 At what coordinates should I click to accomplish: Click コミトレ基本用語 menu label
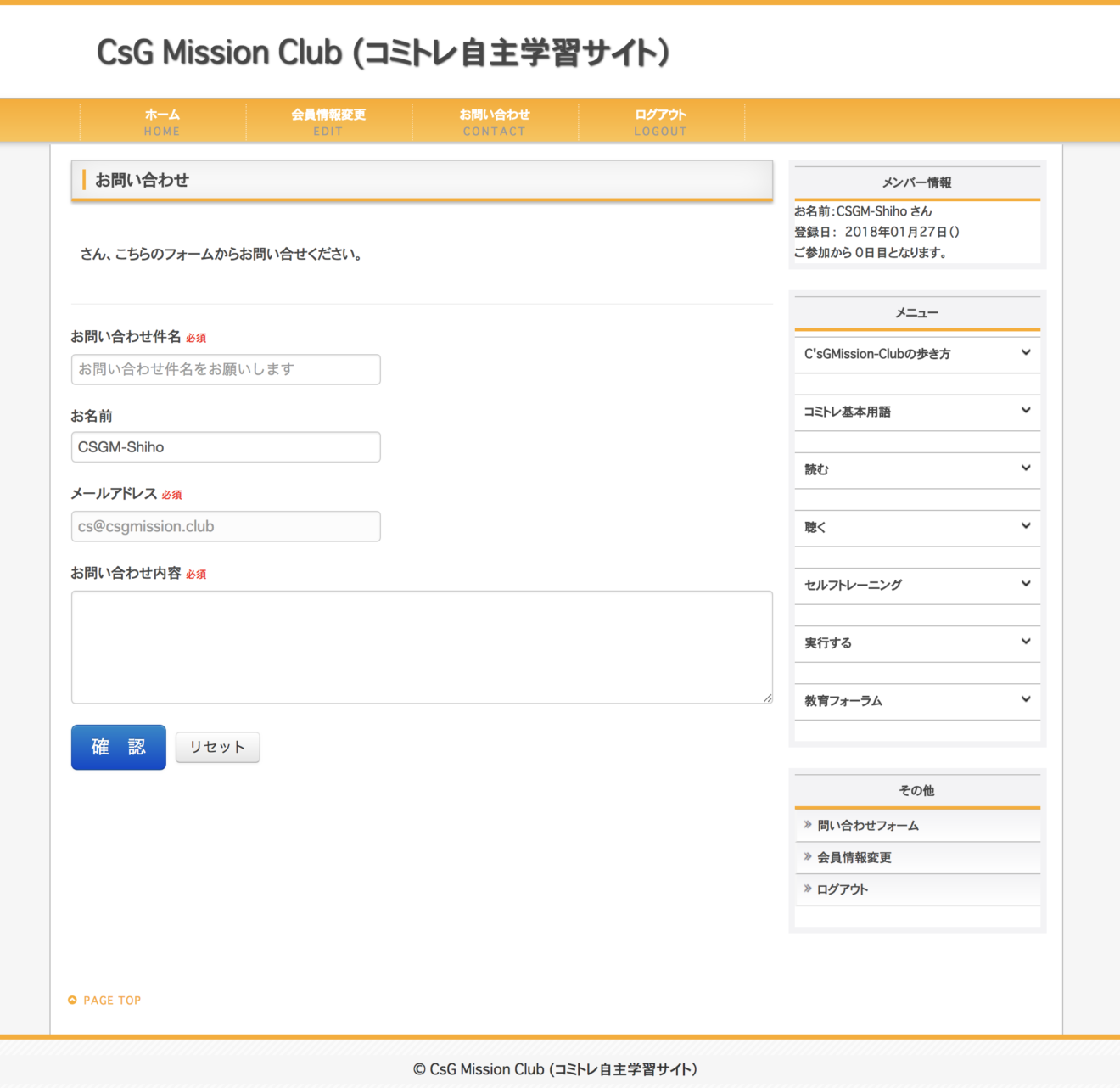coord(848,412)
